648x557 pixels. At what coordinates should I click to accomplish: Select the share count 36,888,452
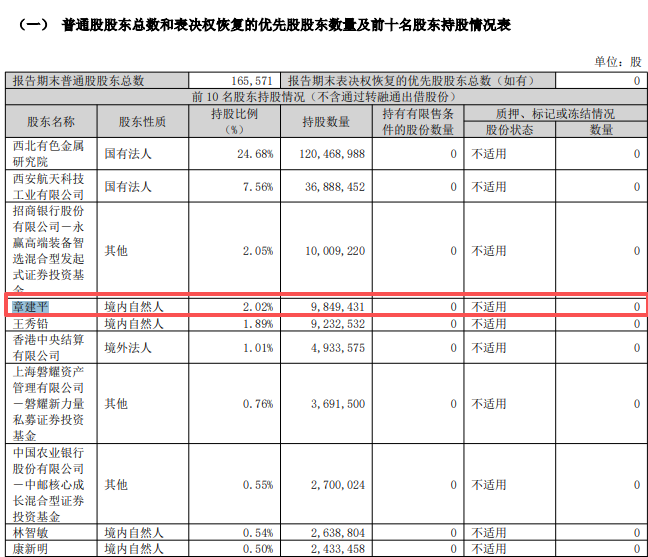coord(335,186)
